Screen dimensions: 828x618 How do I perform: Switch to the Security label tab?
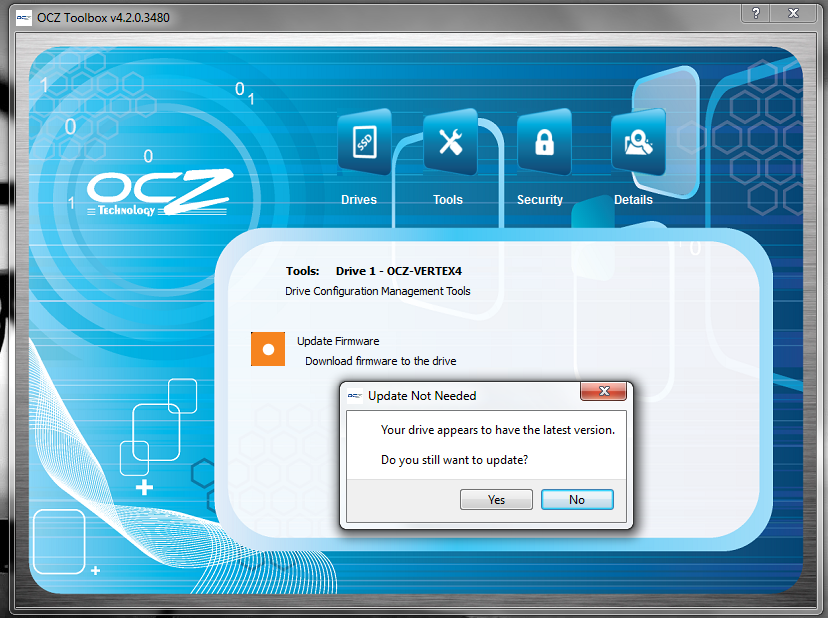tap(540, 200)
